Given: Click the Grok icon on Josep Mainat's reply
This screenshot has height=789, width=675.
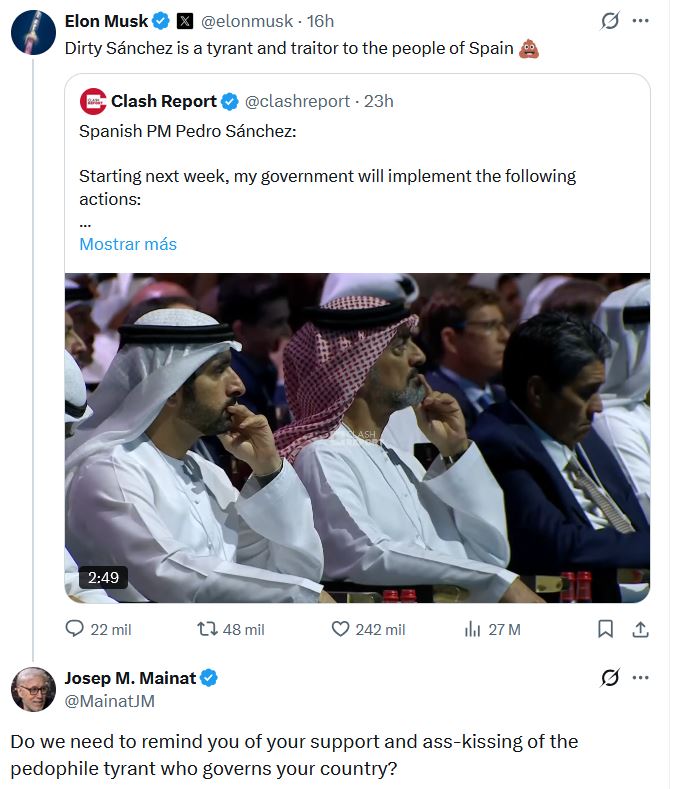Looking at the screenshot, I should pos(608,678).
